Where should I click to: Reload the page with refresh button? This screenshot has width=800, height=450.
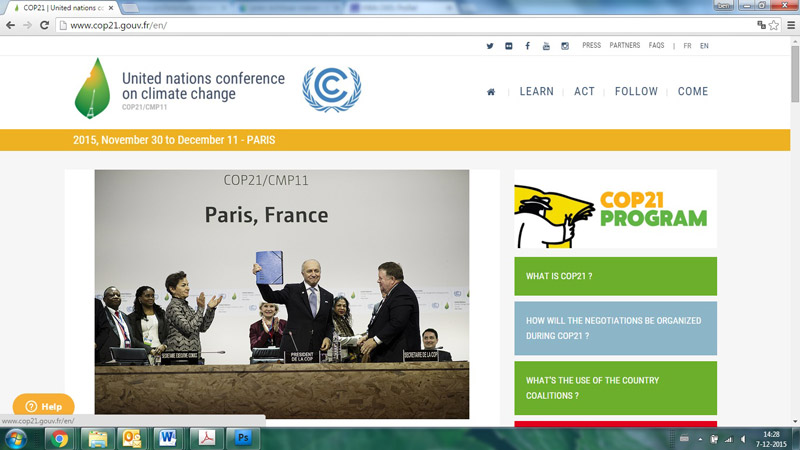tap(45, 25)
